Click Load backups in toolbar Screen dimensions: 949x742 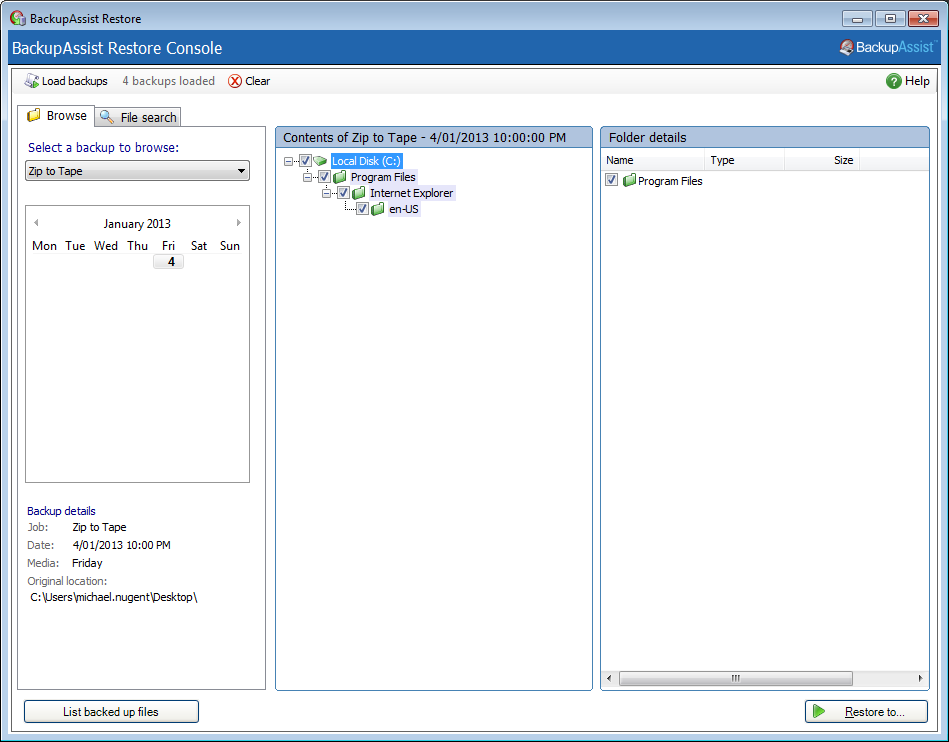65,81
